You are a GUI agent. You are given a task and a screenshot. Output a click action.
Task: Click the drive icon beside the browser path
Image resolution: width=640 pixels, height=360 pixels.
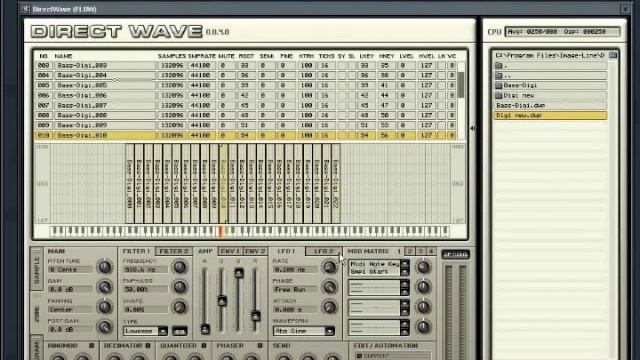coord(613,55)
